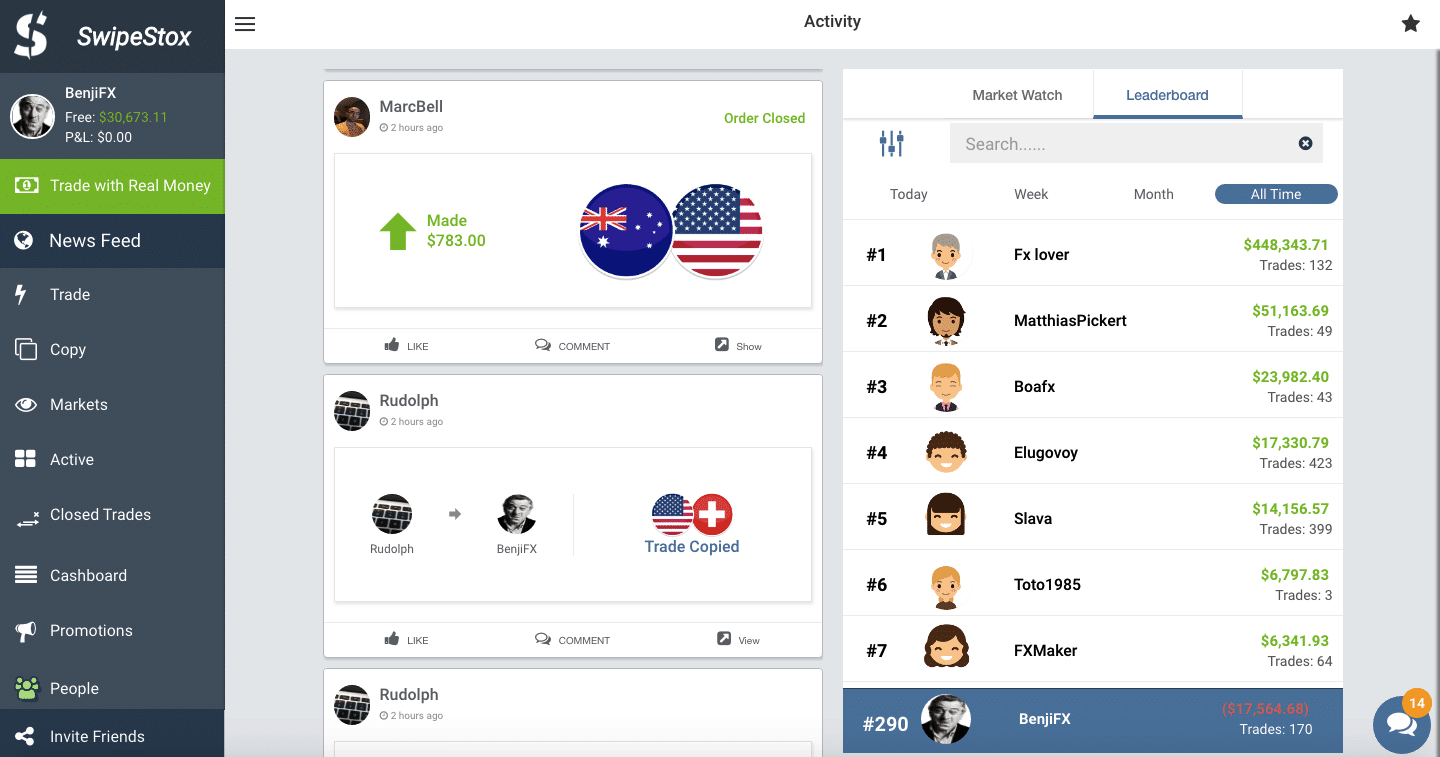The height and width of the screenshot is (757, 1440).
Task: Click in the leaderboard Search field
Action: pos(1126,144)
